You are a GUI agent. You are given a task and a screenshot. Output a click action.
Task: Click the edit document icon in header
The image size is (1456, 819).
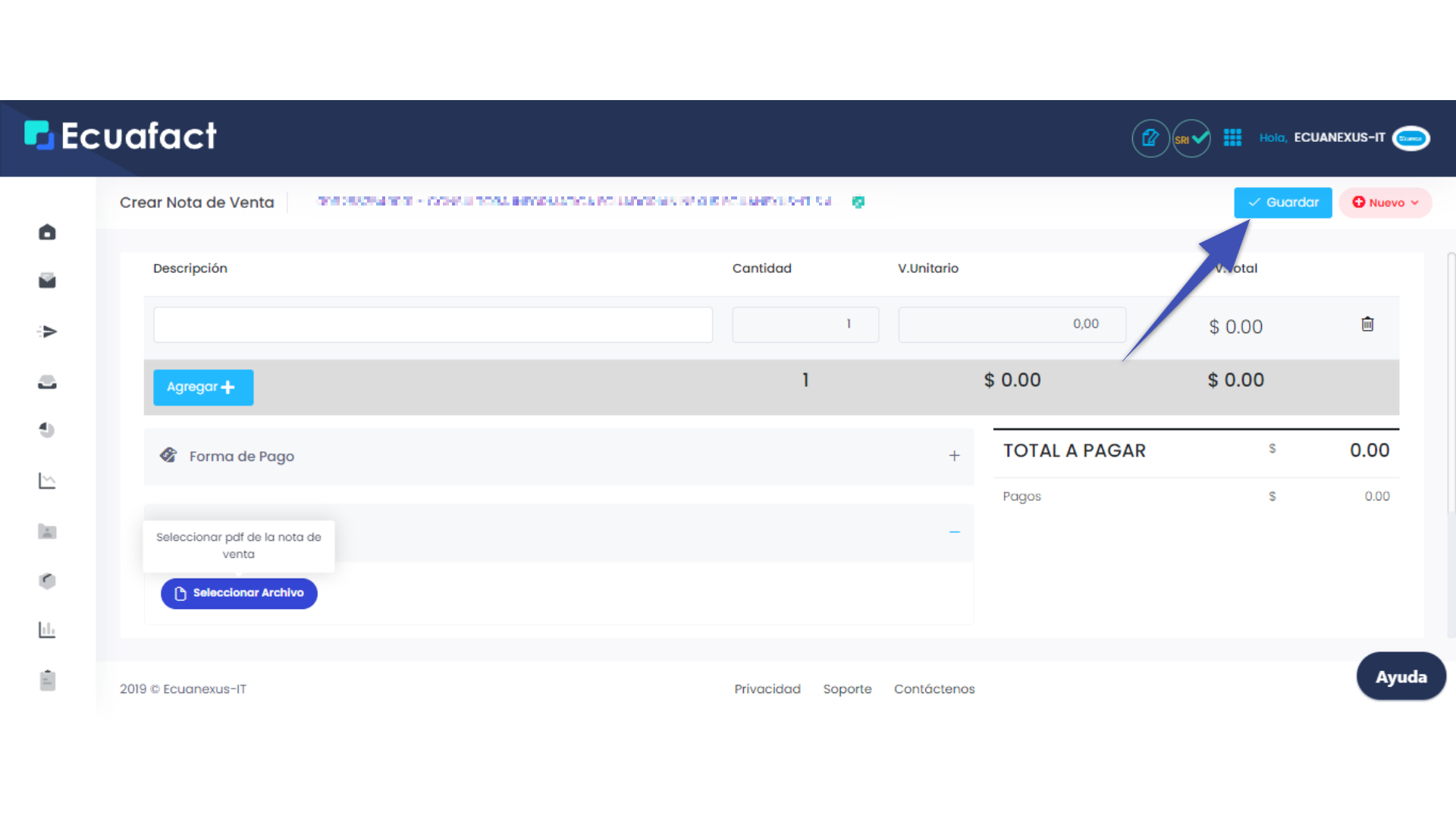tap(1150, 139)
